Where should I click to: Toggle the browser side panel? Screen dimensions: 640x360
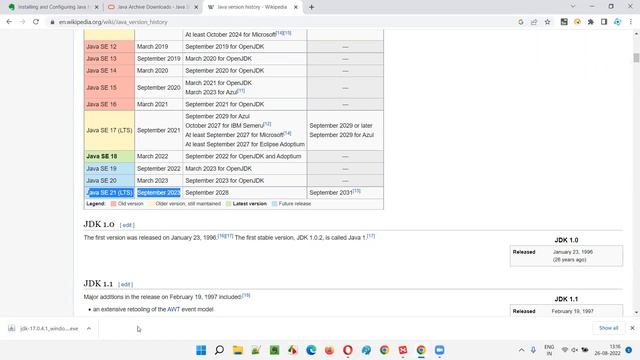pos(604,22)
